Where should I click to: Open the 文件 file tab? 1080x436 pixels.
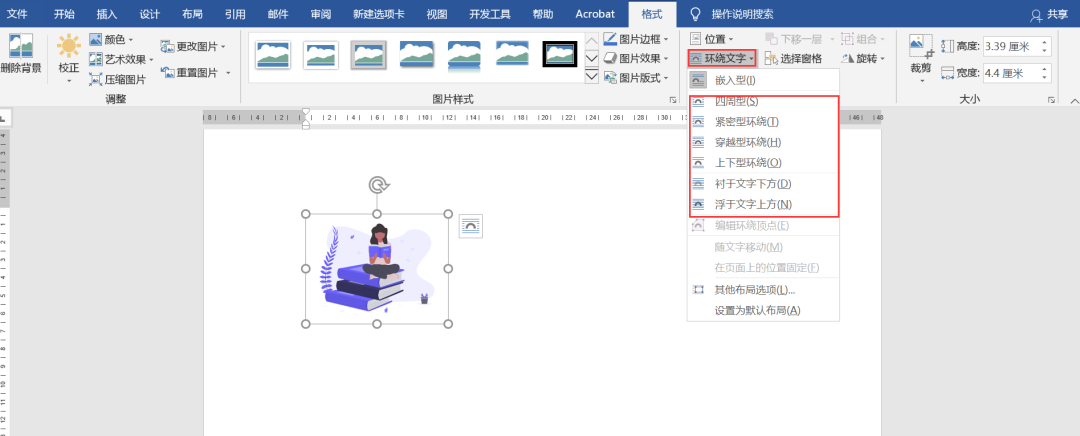pyautogui.click(x=17, y=14)
